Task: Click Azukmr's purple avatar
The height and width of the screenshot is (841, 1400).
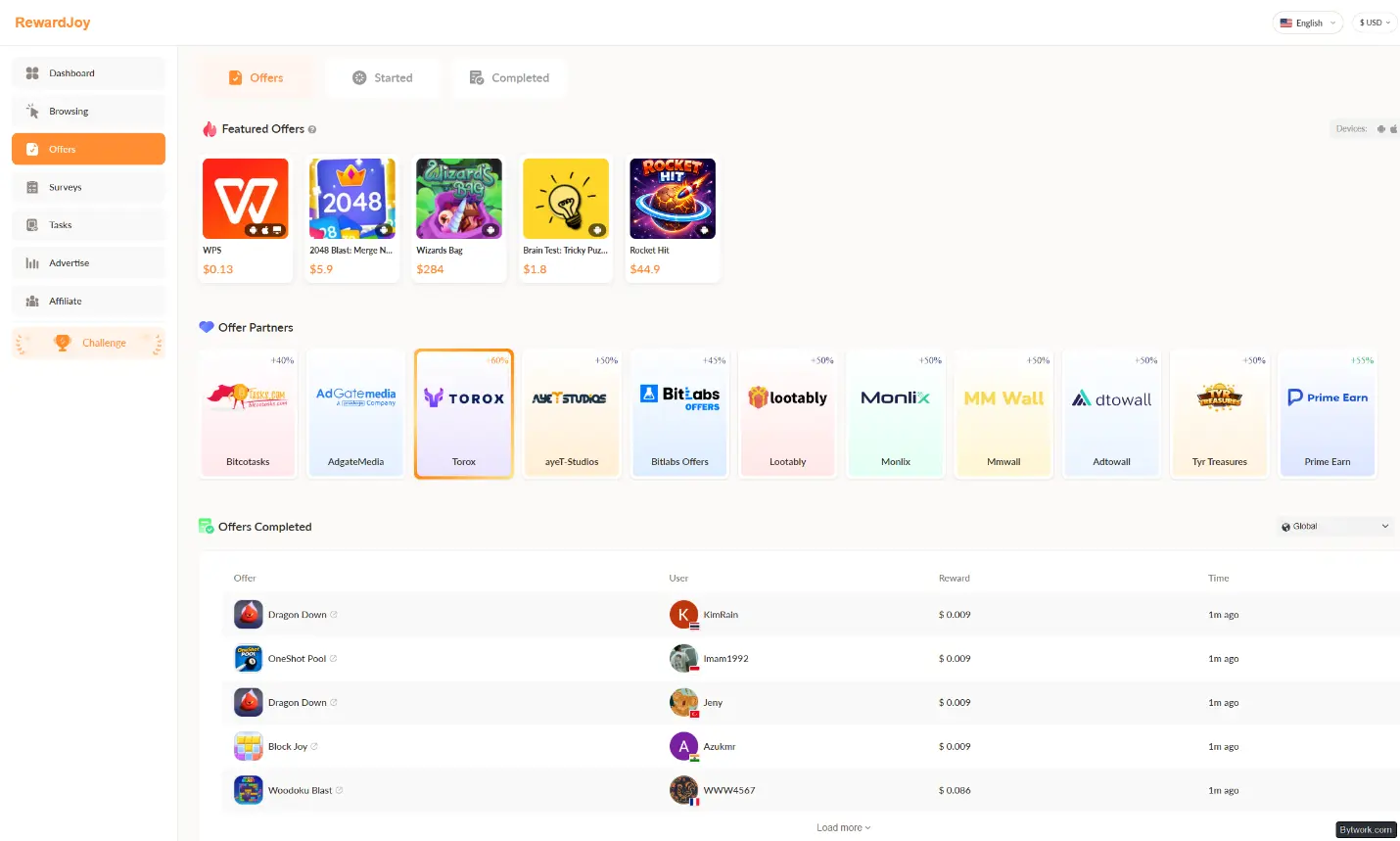Action: point(683,747)
